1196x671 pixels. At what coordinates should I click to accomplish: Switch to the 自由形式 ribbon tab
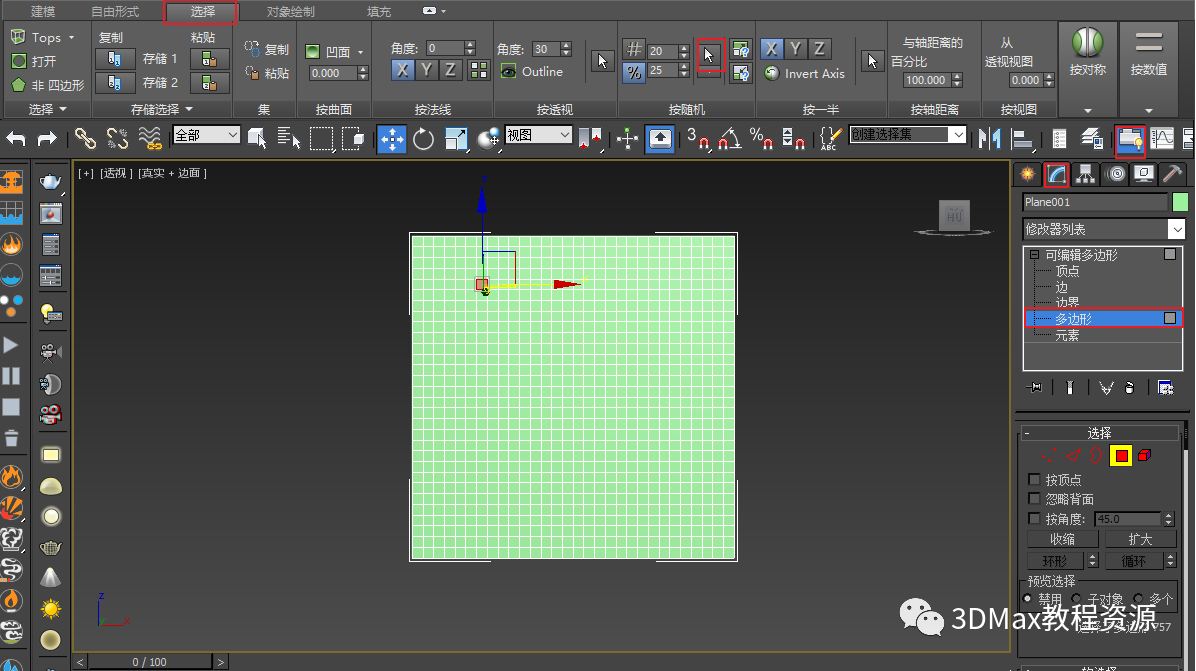click(115, 11)
